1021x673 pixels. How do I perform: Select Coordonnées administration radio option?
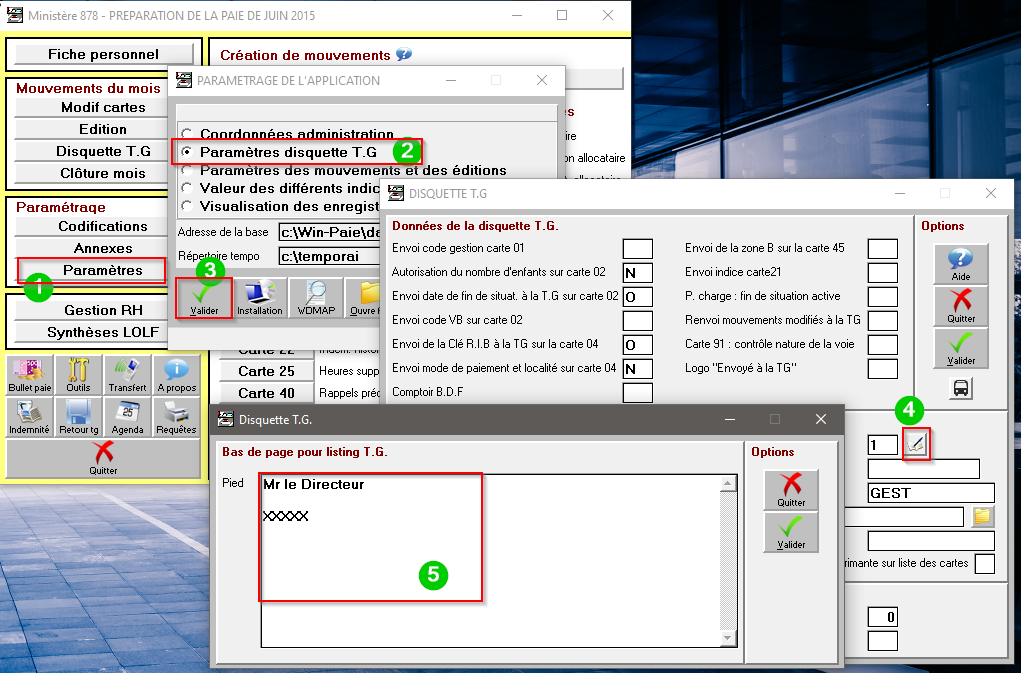[186, 134]
